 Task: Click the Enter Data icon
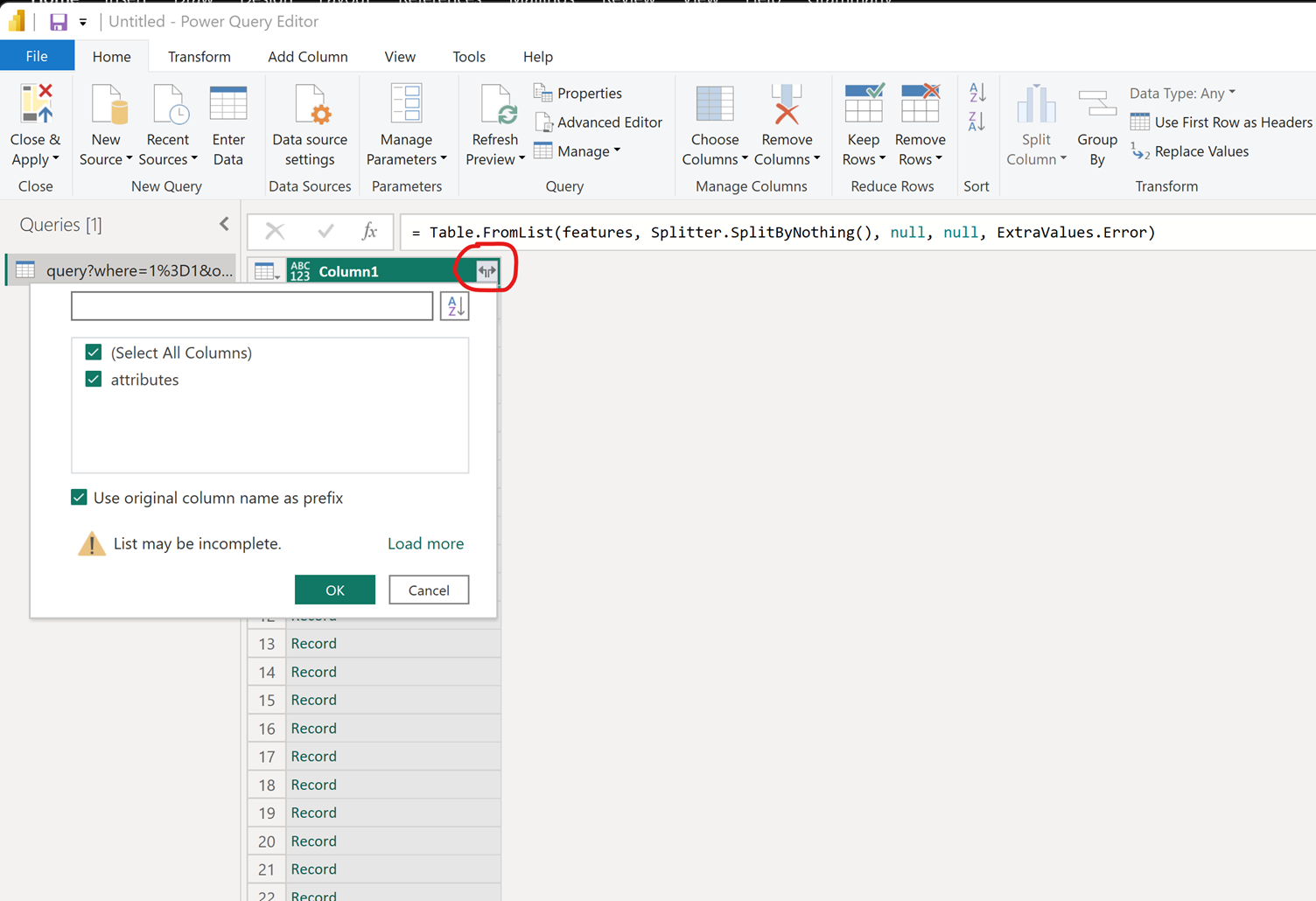[228, 105]
